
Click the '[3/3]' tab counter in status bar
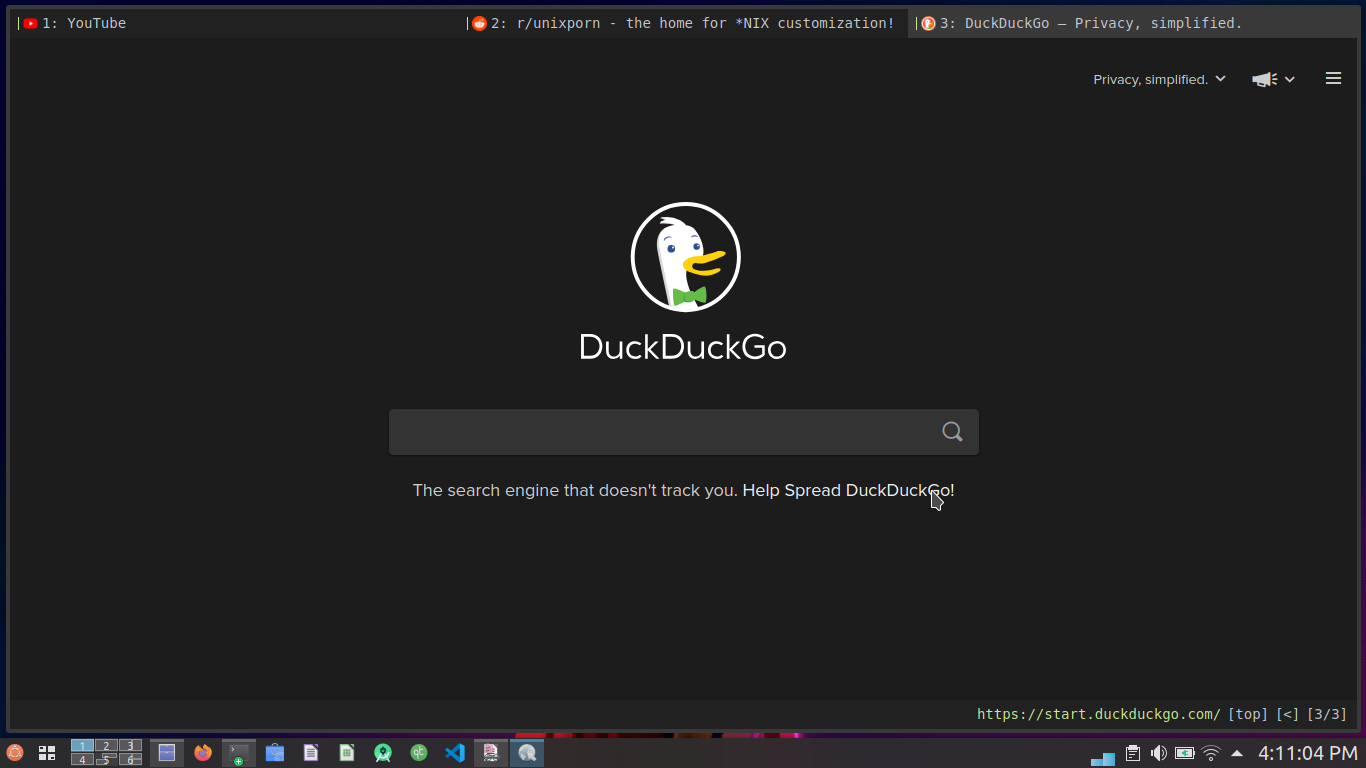pyautogui.click(x=1327, y=714)
